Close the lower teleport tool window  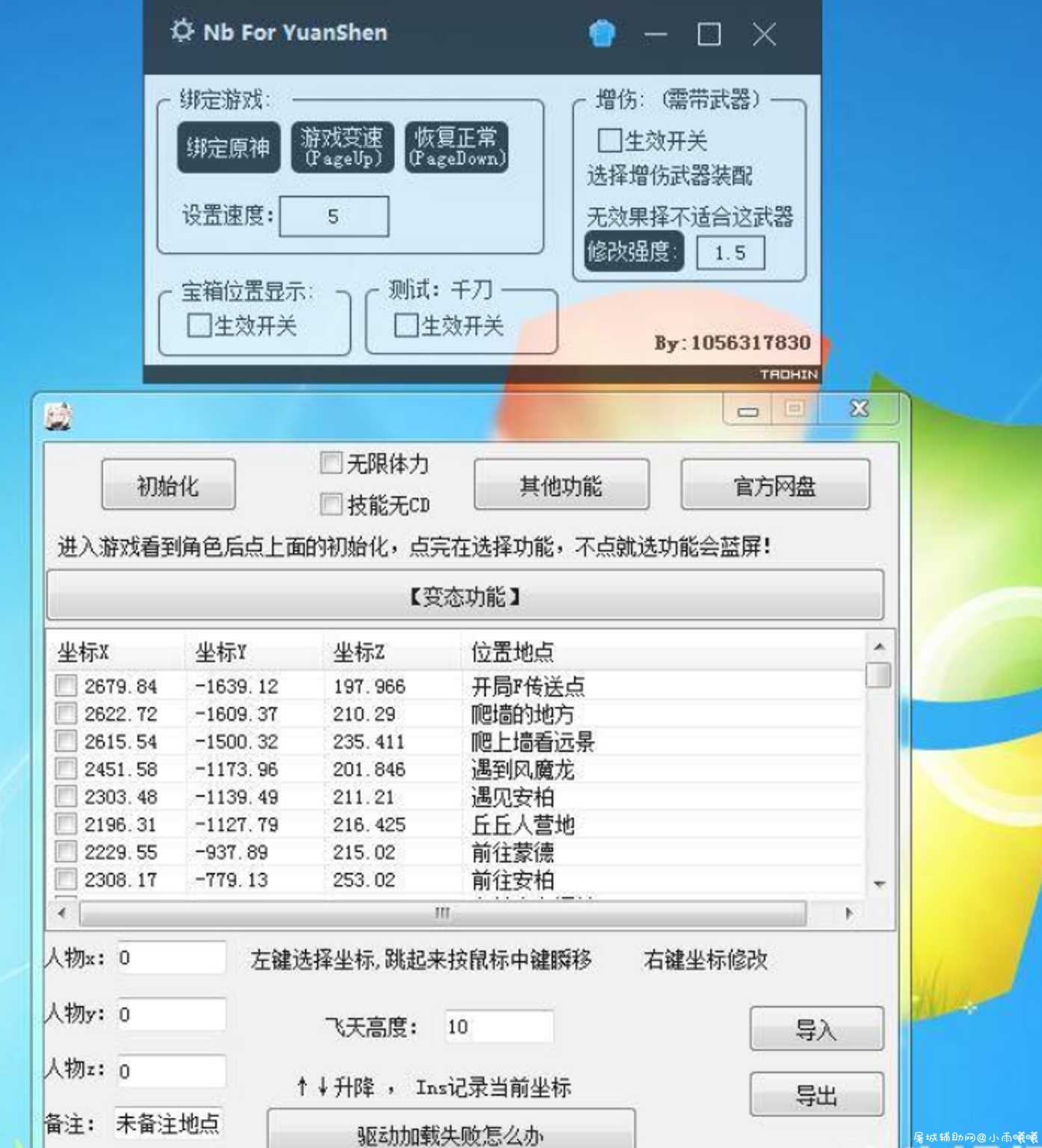860,409
